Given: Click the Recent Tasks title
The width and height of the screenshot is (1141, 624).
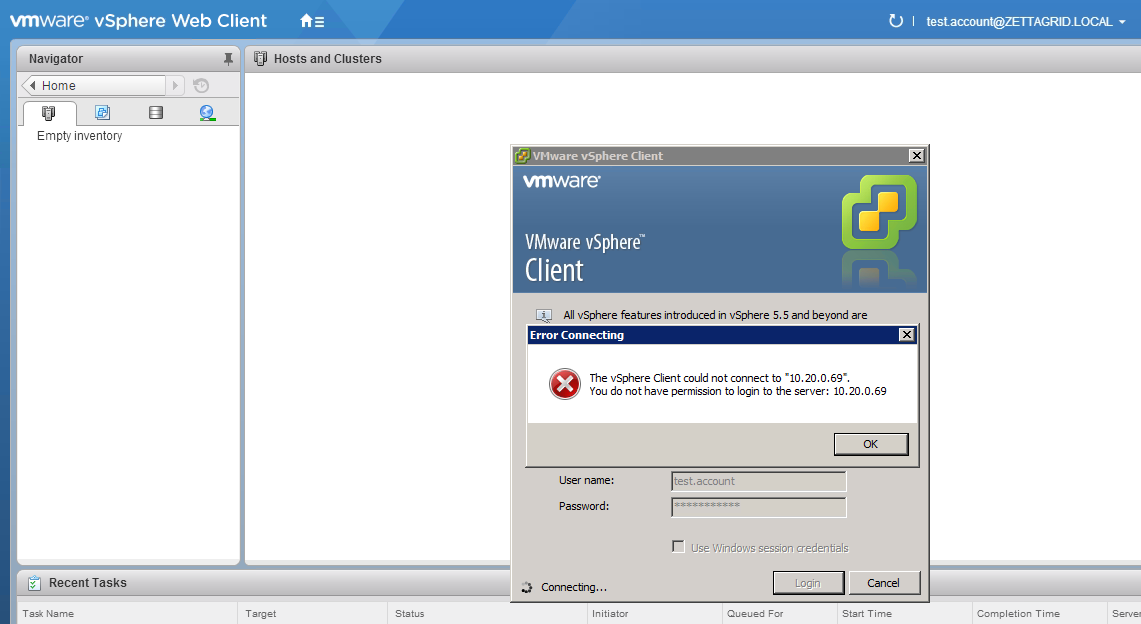Looking at the screenshot, I should pyautogui.click(x=88, y=583).
